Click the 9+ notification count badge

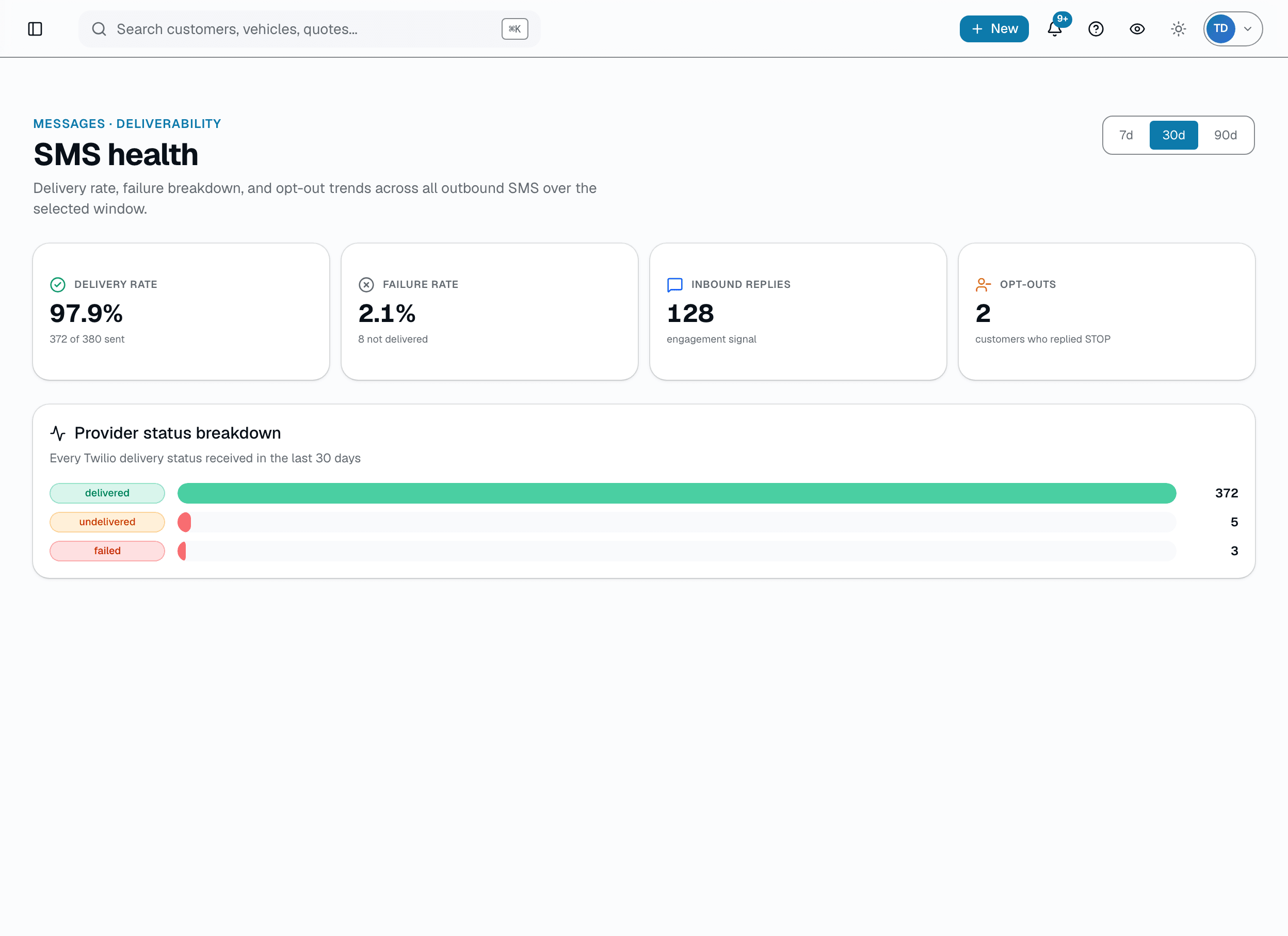(x=1062, y=19)
